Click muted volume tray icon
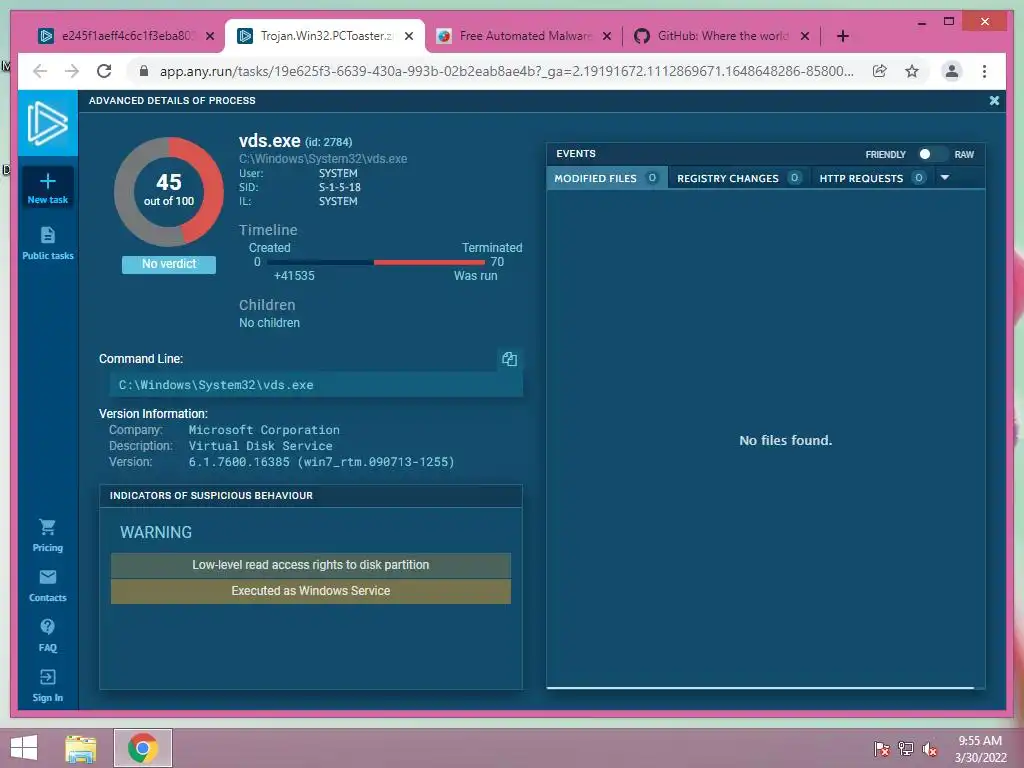This screenshot has height=768, width=1024. tap(930, 749)
